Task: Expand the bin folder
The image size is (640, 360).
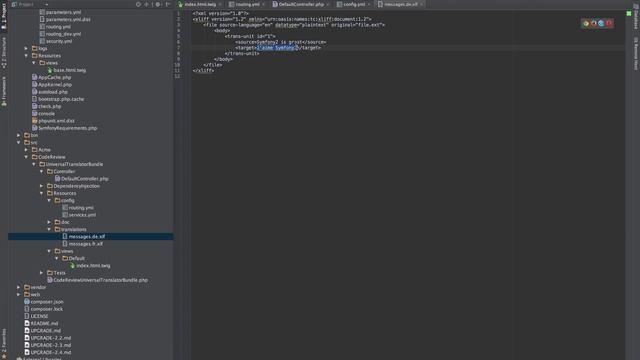Action: coord(19,135)
